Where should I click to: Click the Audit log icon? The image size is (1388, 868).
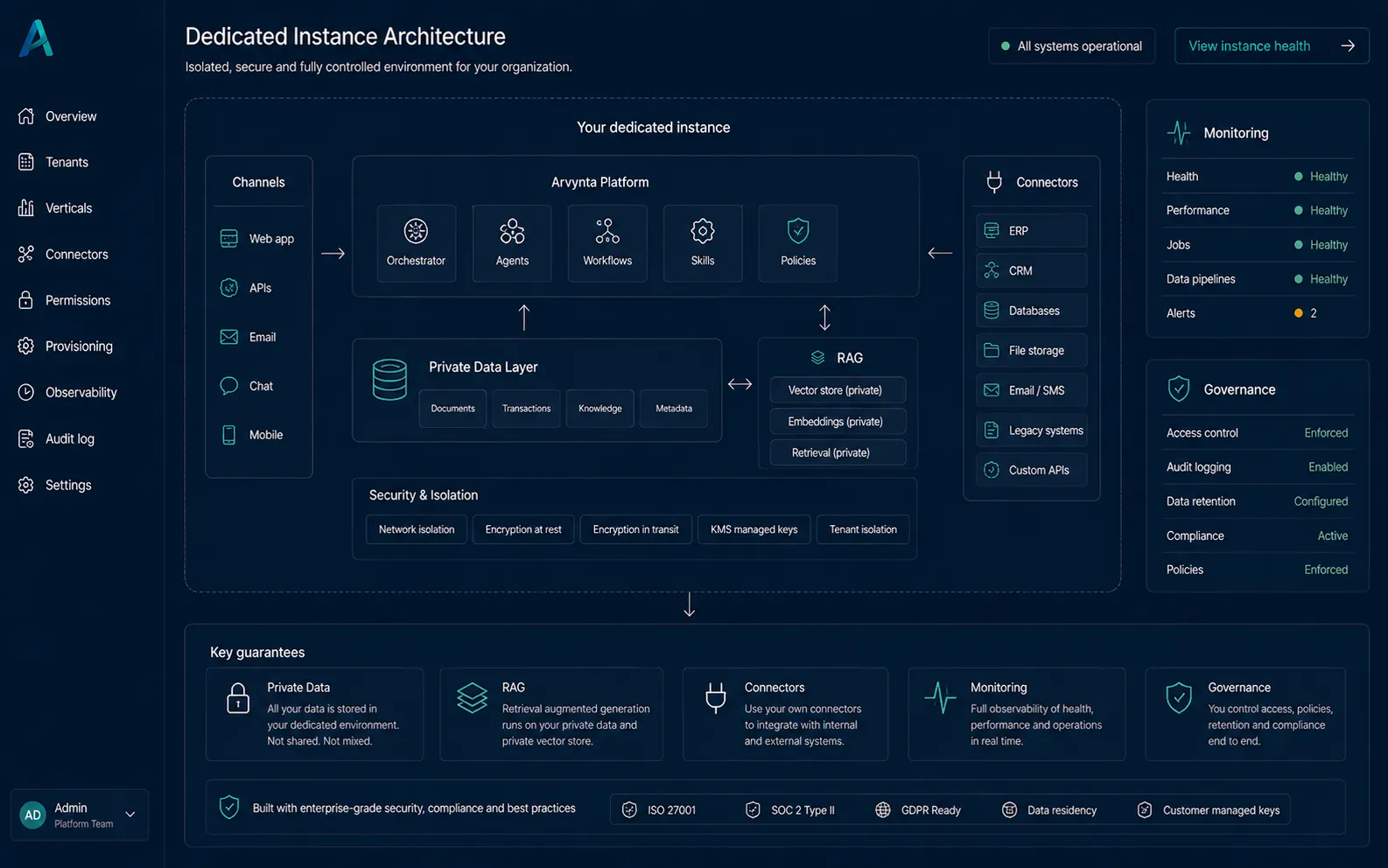[x=26, y=438]
